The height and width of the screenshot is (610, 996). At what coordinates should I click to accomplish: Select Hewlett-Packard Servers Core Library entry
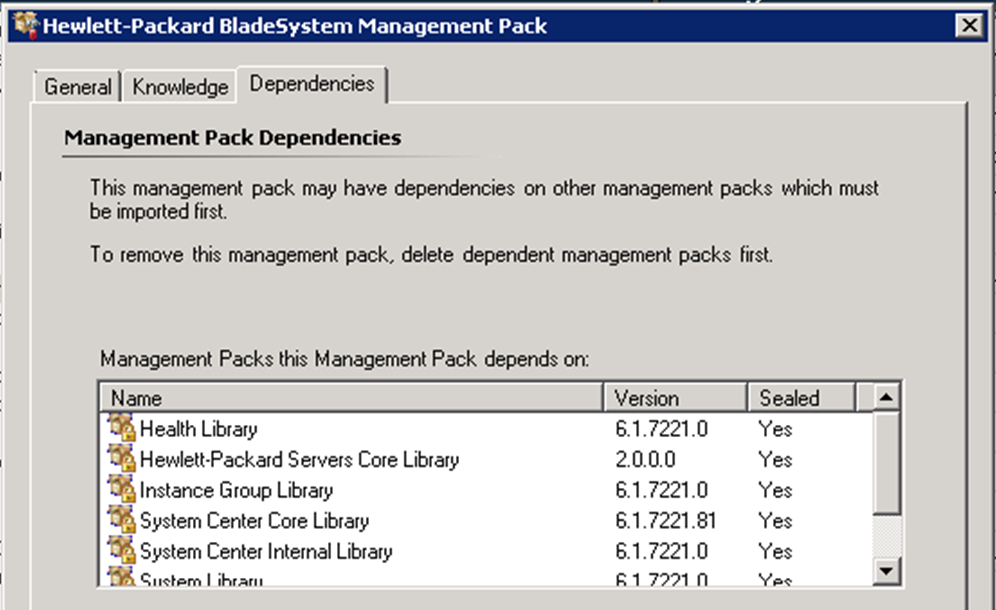(x=299, y=460)
